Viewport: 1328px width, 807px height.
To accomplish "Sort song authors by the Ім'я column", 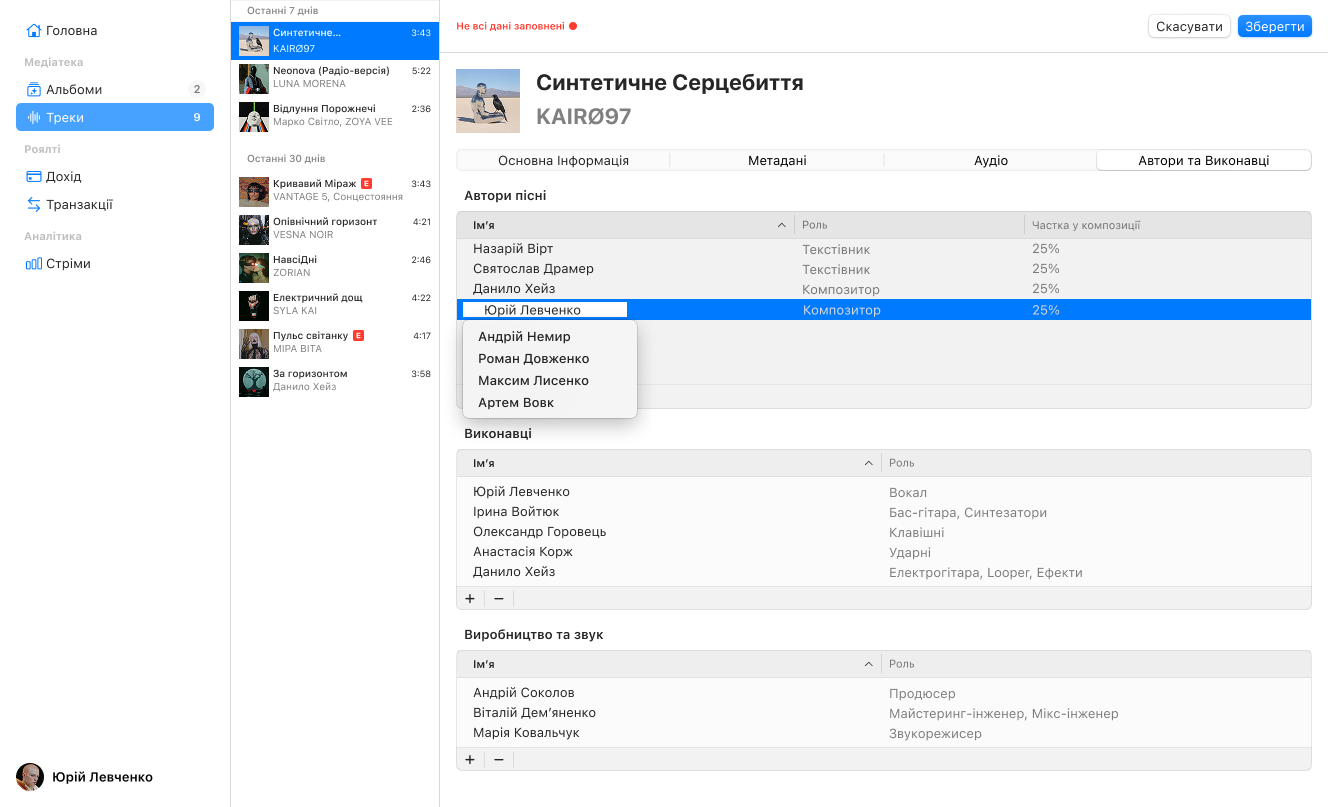I will pyautogui.click(x=626, y=225).
